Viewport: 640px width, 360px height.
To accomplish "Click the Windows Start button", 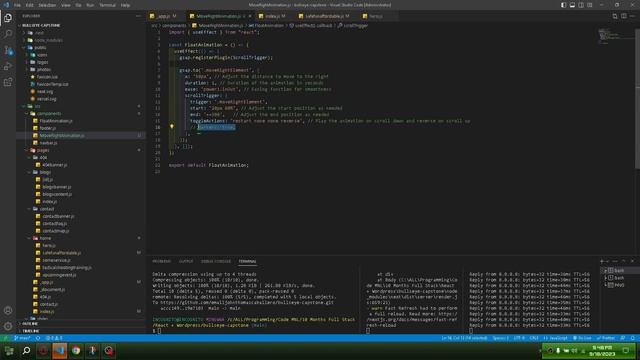I will point(9,351).
